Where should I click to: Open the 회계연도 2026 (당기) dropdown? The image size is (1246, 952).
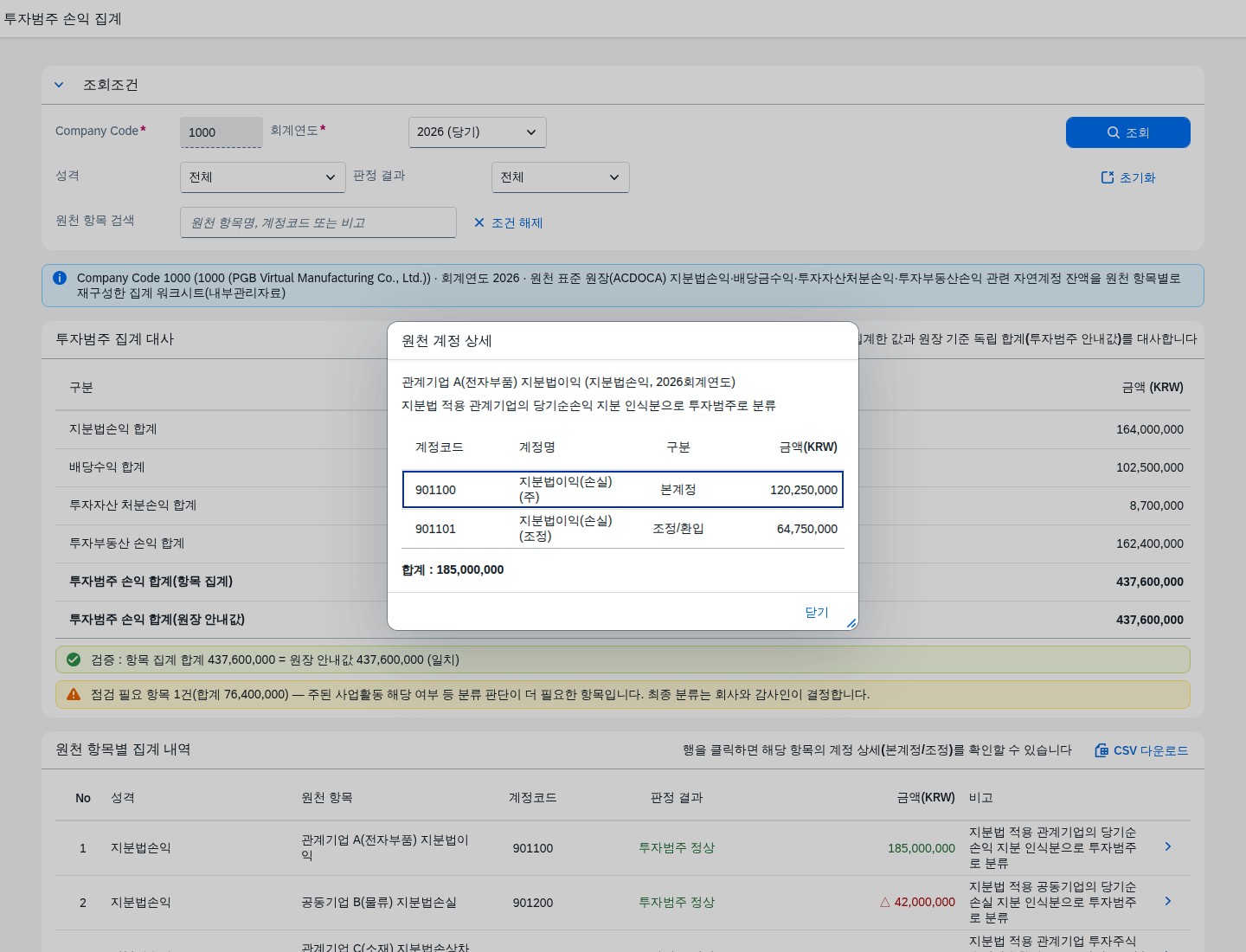coord(477,132)
